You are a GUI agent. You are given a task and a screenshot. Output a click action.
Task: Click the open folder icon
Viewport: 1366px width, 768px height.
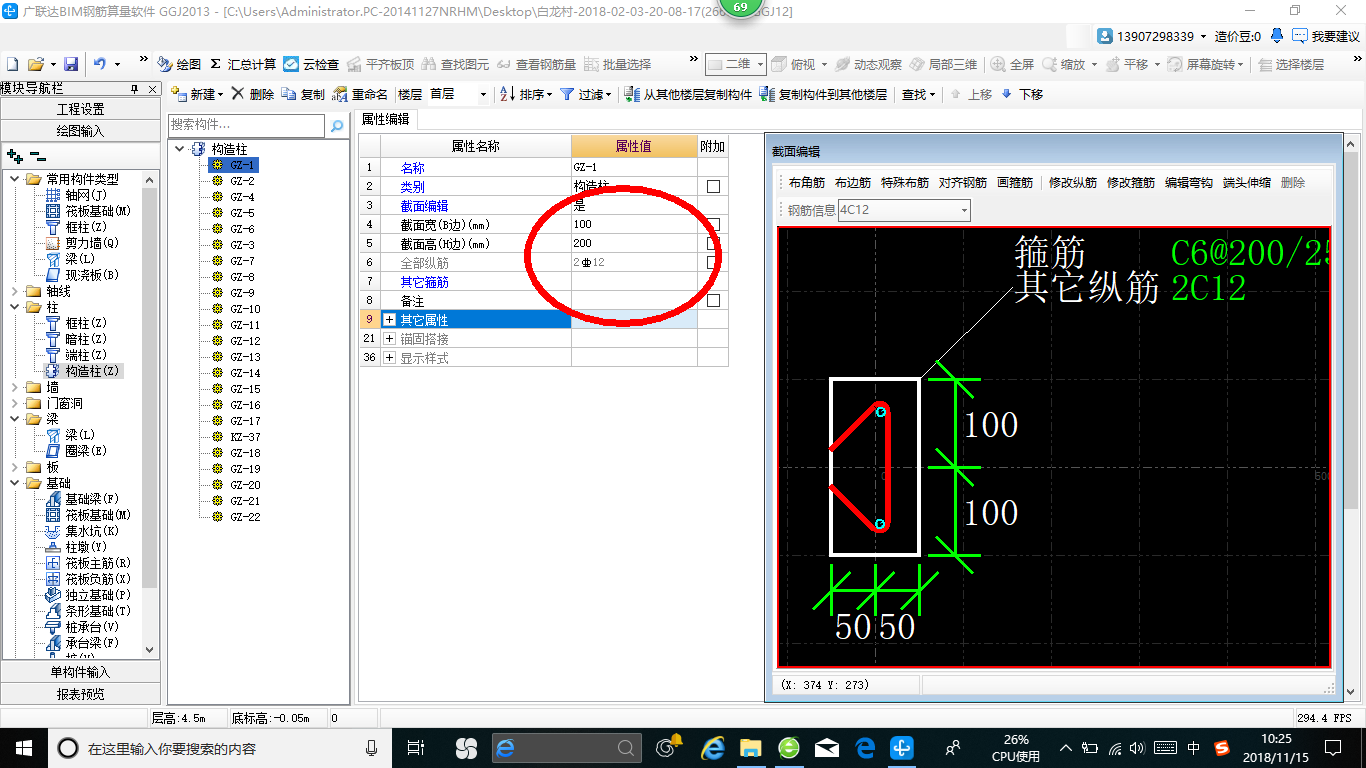tap(35, 64)
